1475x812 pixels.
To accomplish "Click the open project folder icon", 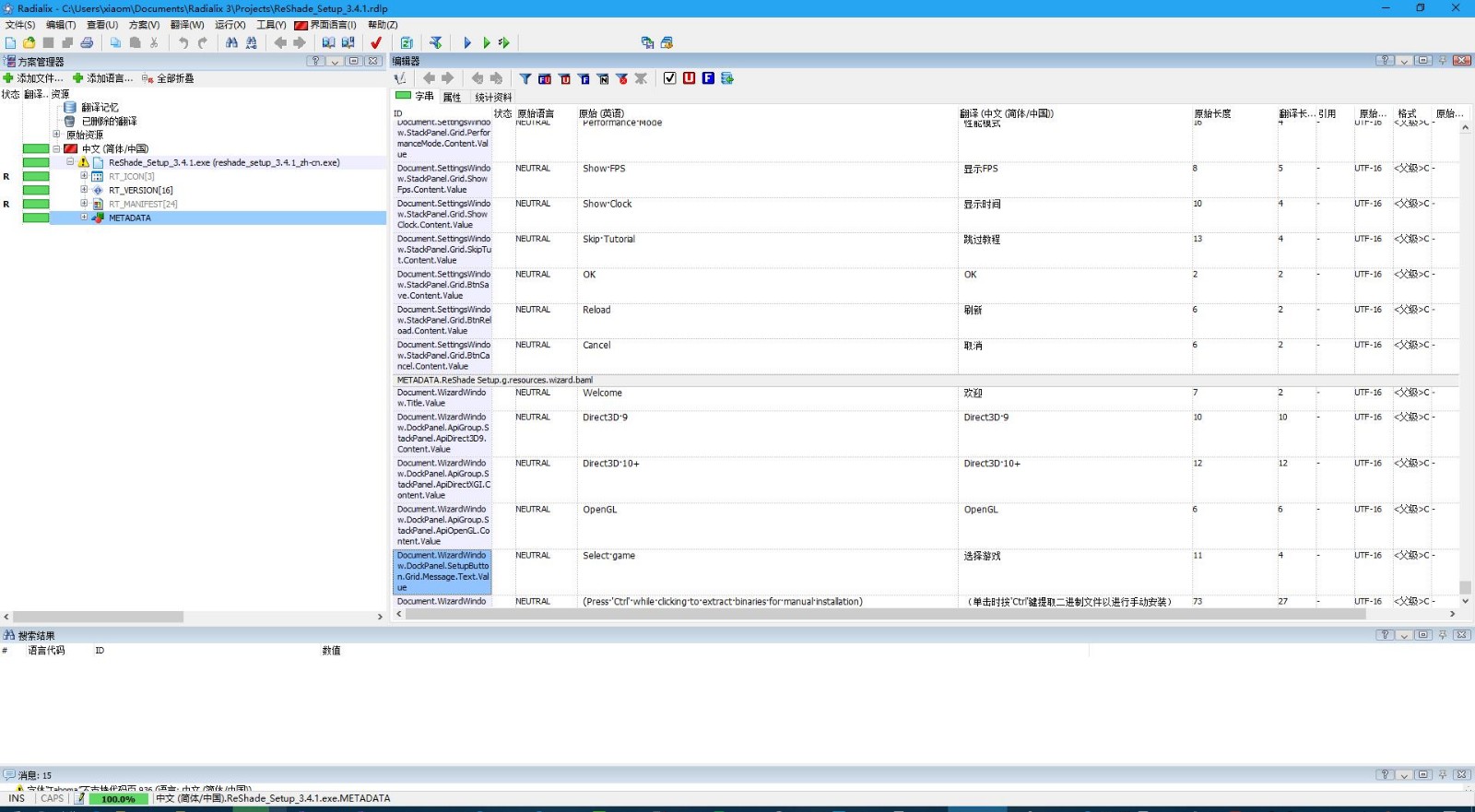I will (x=29, y=42).
